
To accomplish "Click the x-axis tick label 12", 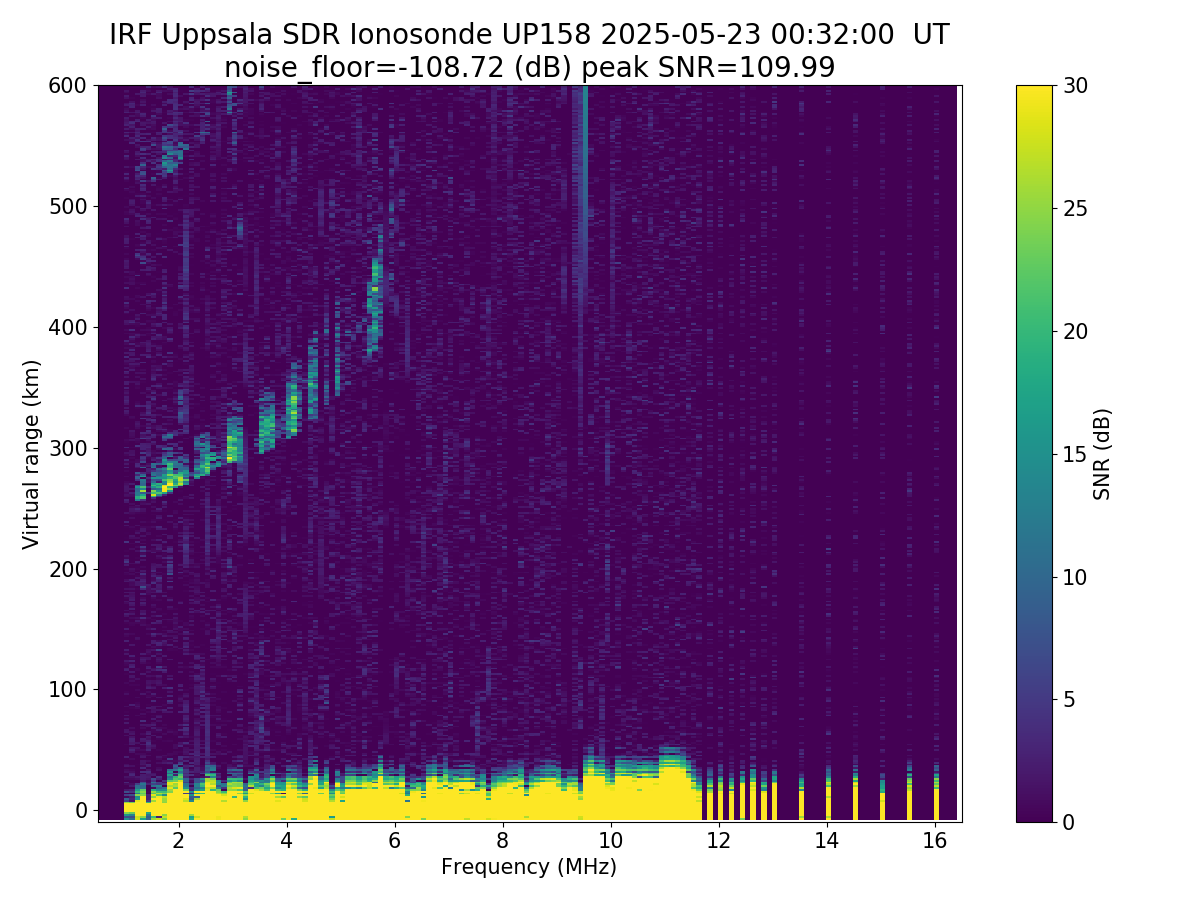I will click(x=718, y=841).
